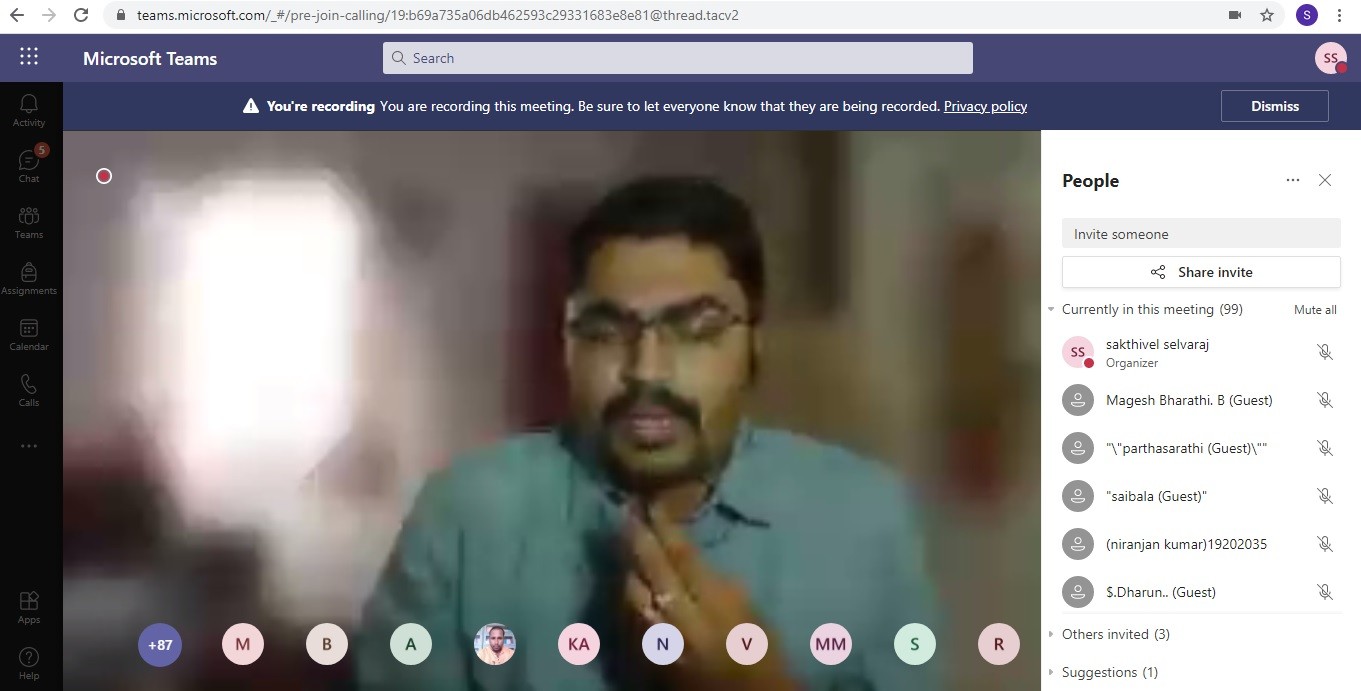Open the Calendar icon
This screenshot has width=1361, height=691.
click(29, 333)
